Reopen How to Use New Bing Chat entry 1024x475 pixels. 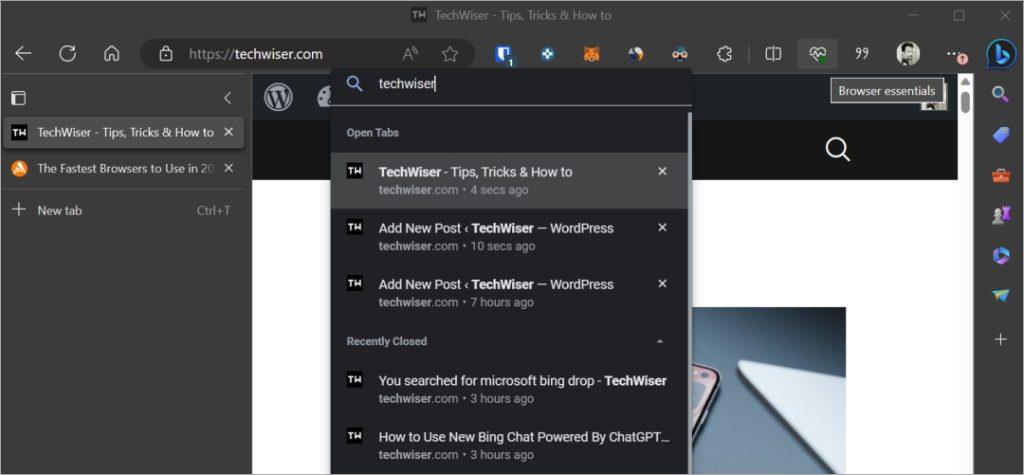[509, 445]
